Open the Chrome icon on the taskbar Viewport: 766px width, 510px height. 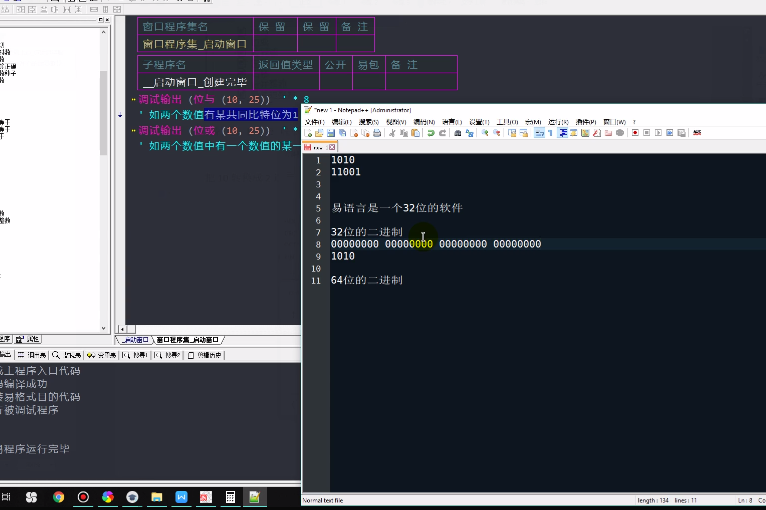pos(59,497)
